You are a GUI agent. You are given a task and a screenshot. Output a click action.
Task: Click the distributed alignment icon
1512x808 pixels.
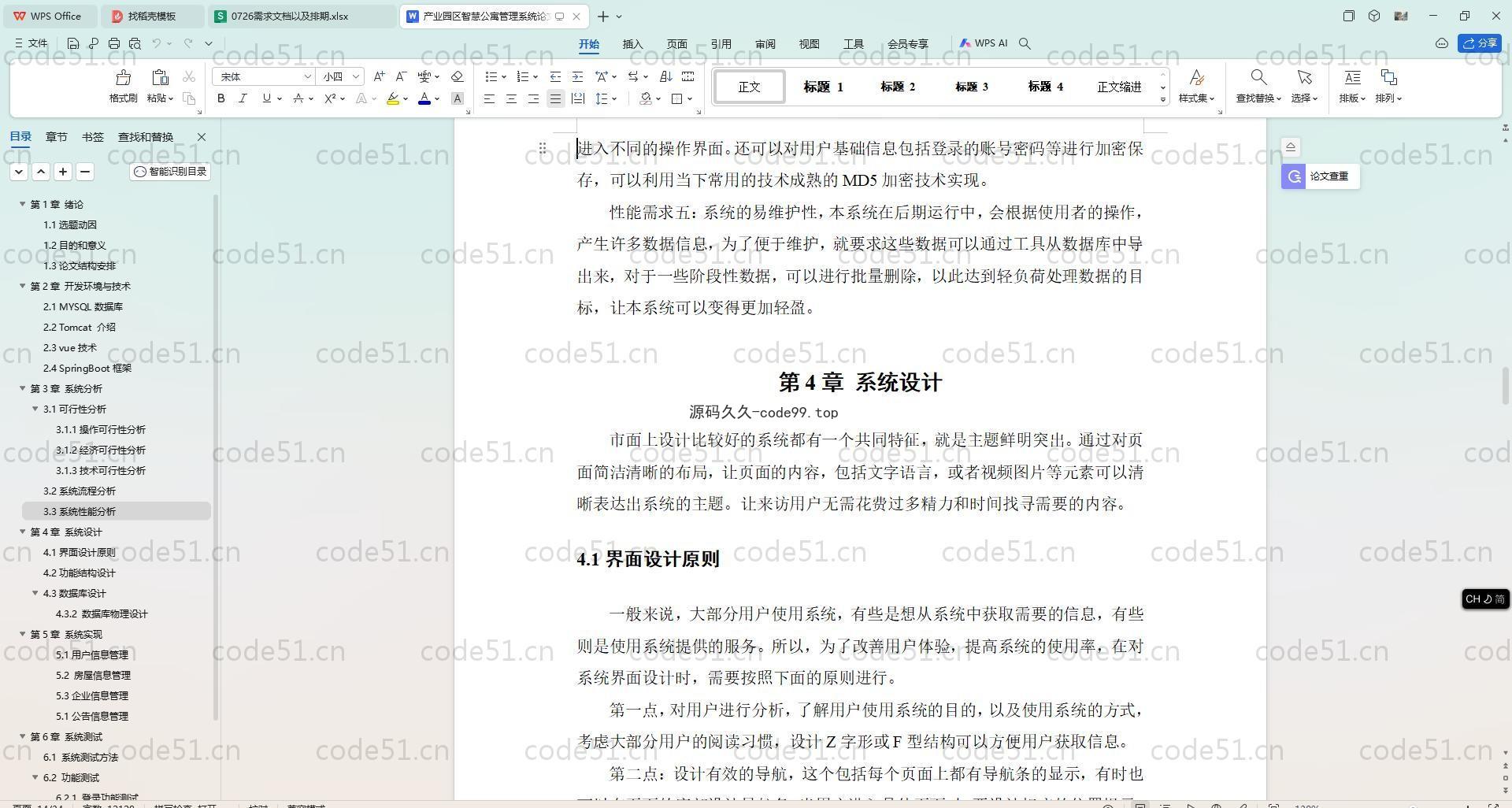pos(577,98)
